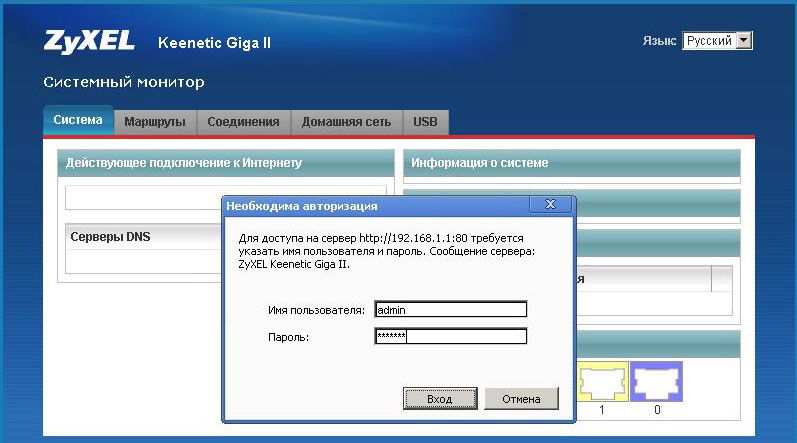This screenshot has height=443, width=797.
Task: Click Действующее подключение к Интернету panel header
Action: (x=226, y=163)
